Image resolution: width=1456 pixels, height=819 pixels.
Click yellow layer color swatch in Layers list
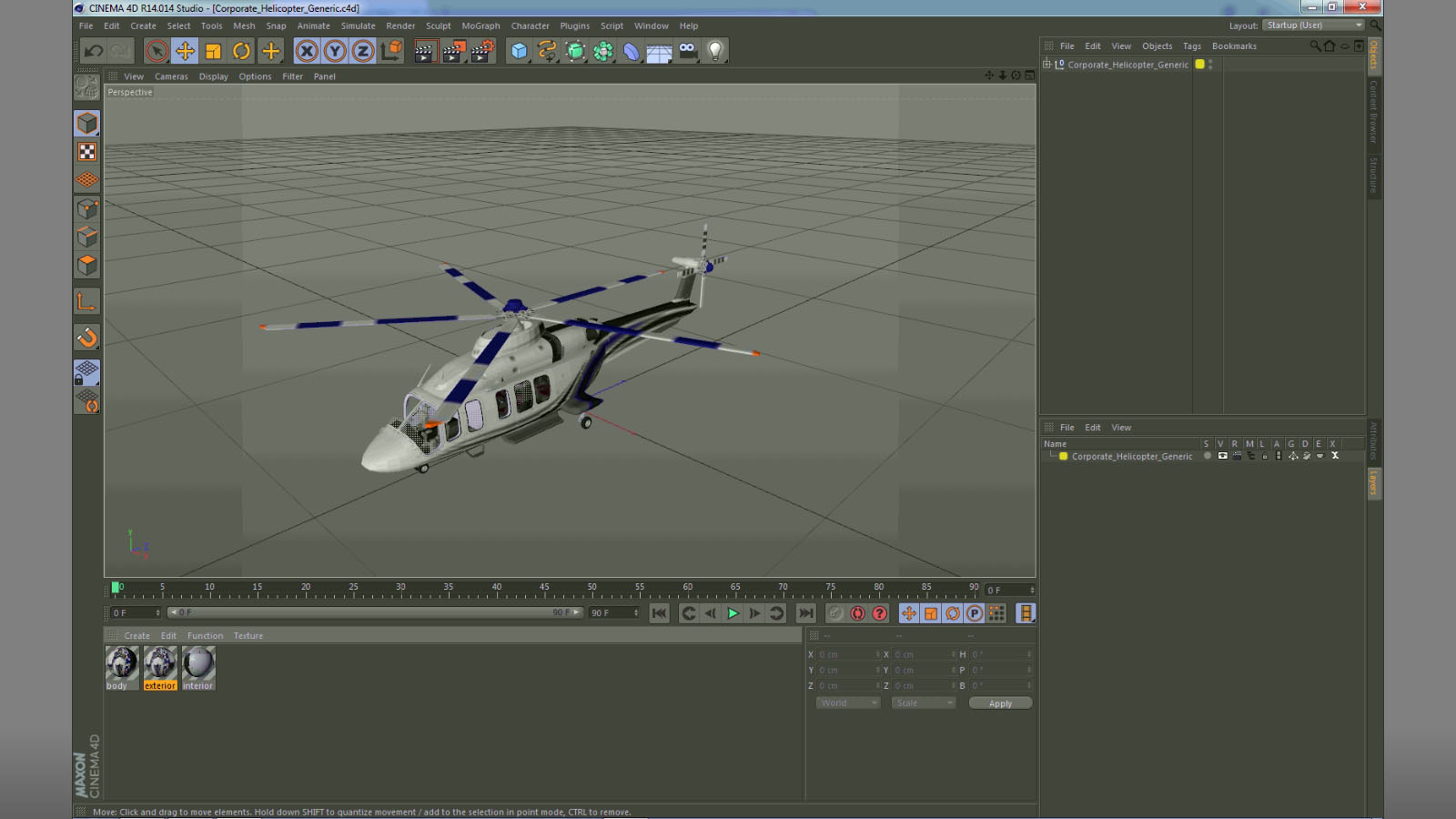1063,456
